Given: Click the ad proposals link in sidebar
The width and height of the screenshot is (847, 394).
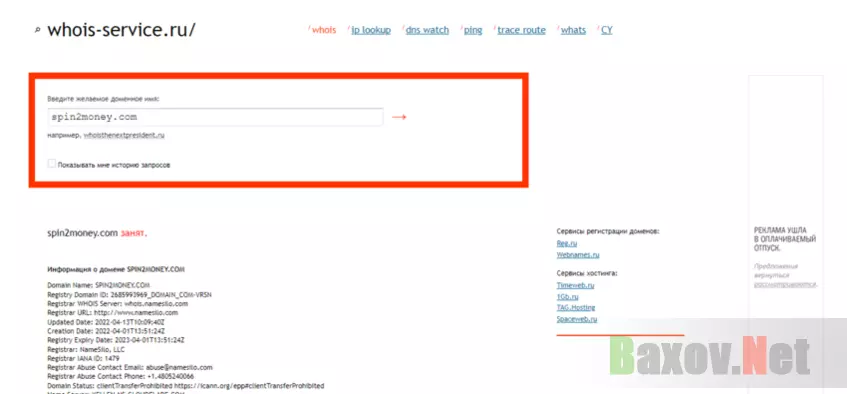Looking at the screenshot, I should click(x=785, y=284).
